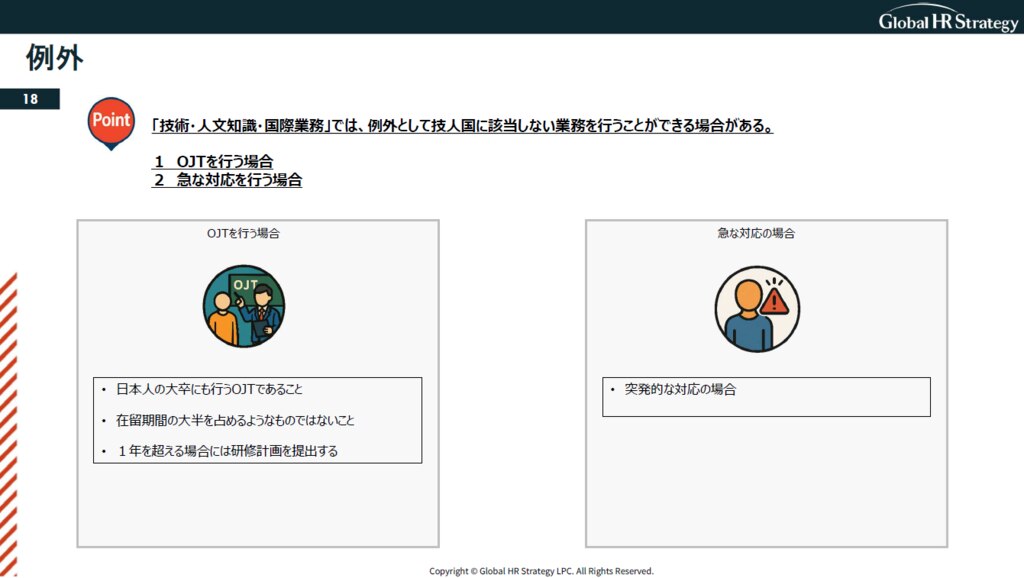The height and width of the screenshot is (578, 1024).
Task: Click the 突発的な対応の場合 text box
Action: pyautogui.click(x=766, y=396)
